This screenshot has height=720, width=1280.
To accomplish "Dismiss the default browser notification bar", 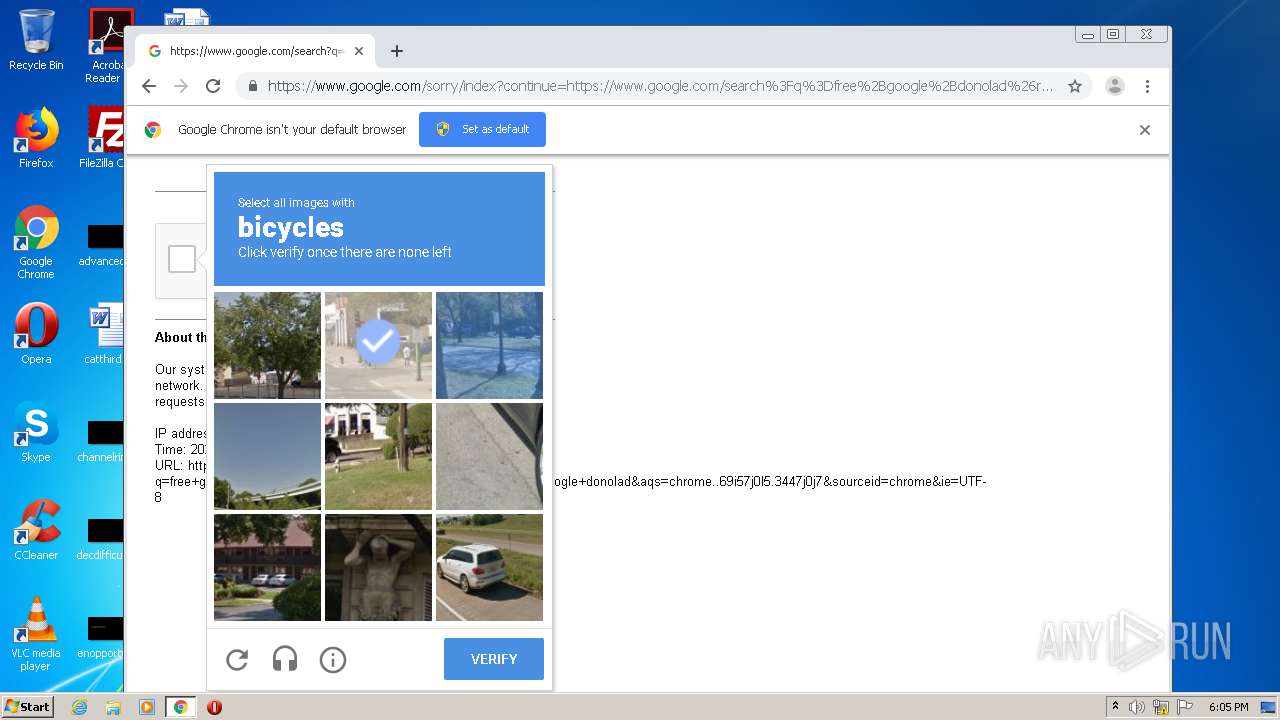I will 1145,130.
